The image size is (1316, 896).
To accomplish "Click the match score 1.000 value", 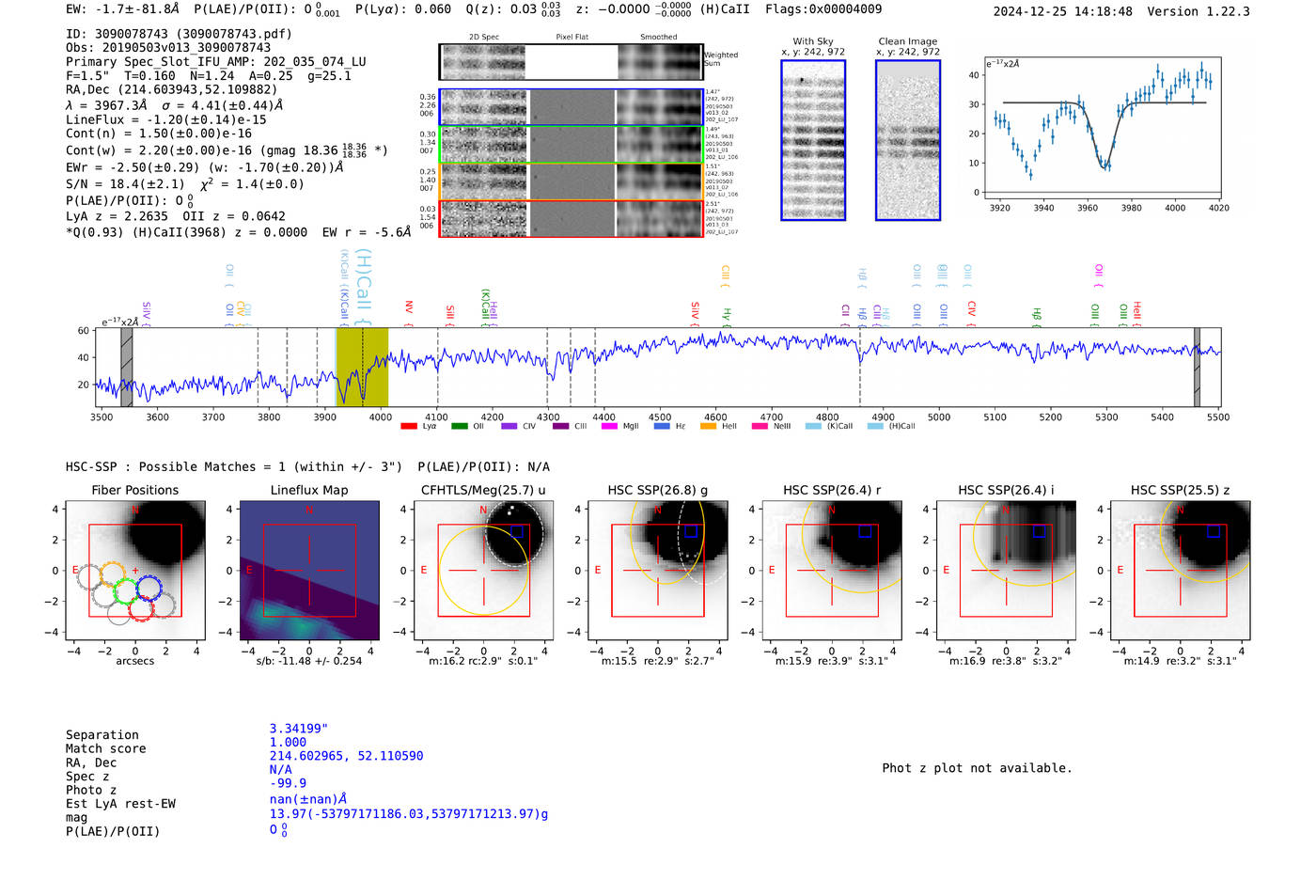I will coord(289,743).
